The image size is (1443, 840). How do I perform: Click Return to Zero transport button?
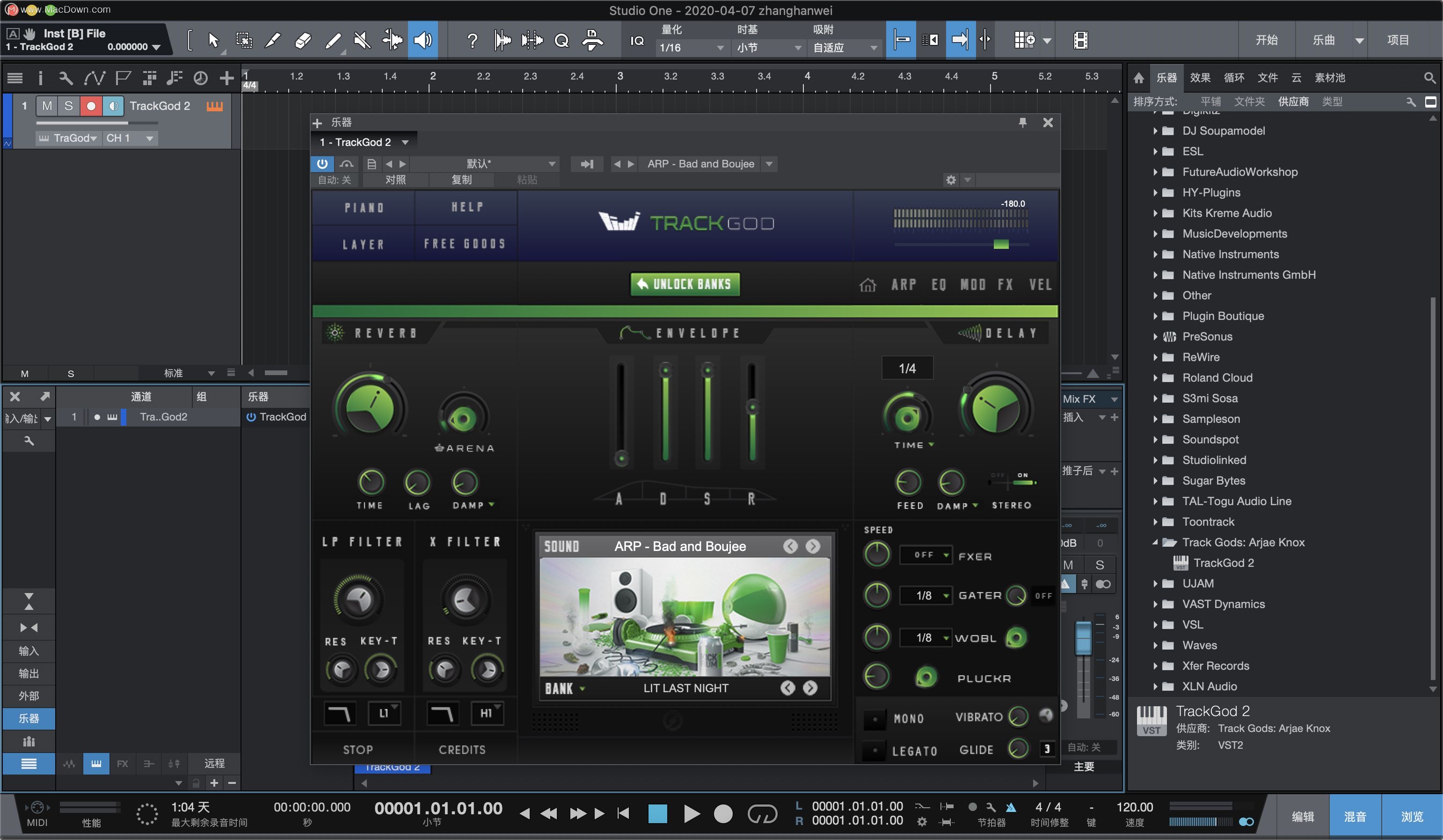click(624, 813)
